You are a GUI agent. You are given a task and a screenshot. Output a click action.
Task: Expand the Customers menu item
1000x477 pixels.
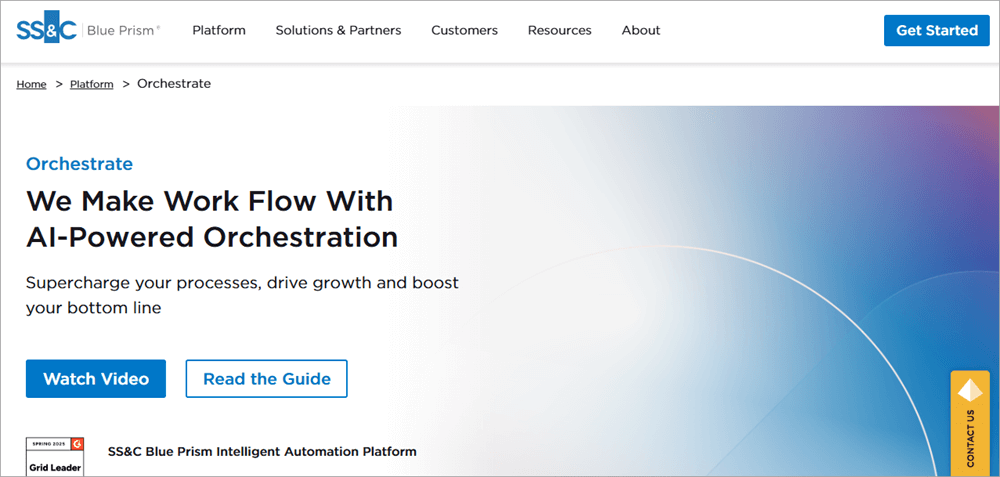tap(464, 30)
